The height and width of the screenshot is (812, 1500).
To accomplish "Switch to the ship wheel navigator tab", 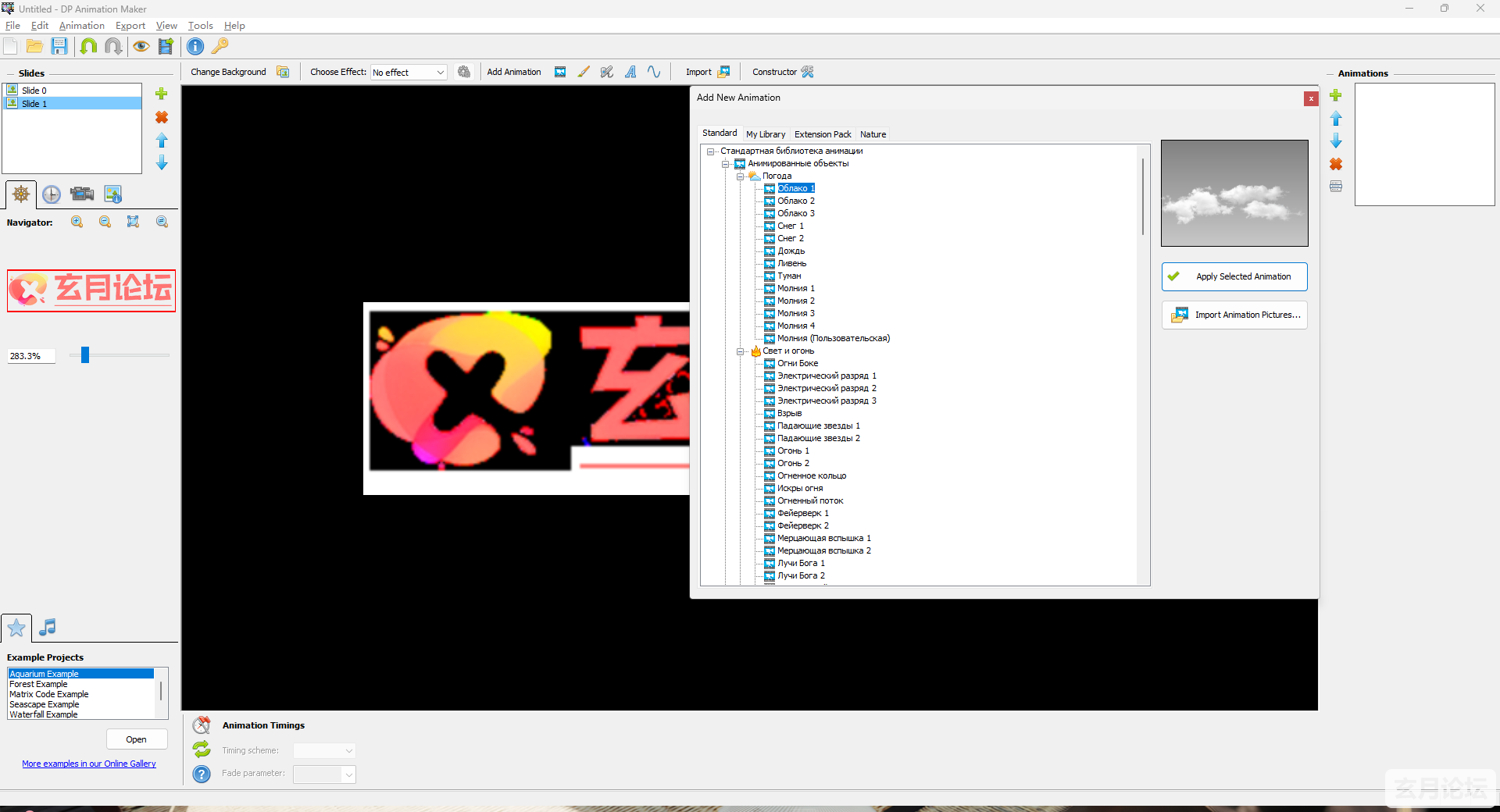I will [21, 194].
